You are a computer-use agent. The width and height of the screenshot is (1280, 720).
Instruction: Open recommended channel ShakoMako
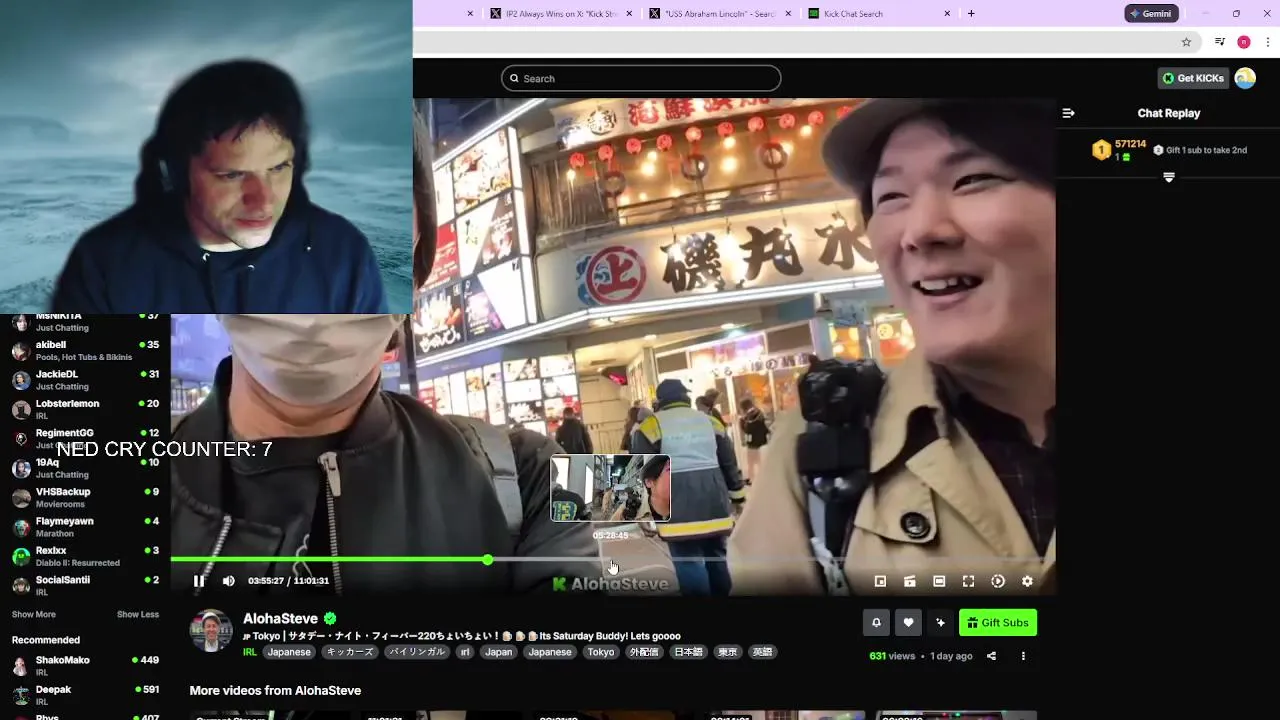85,666
